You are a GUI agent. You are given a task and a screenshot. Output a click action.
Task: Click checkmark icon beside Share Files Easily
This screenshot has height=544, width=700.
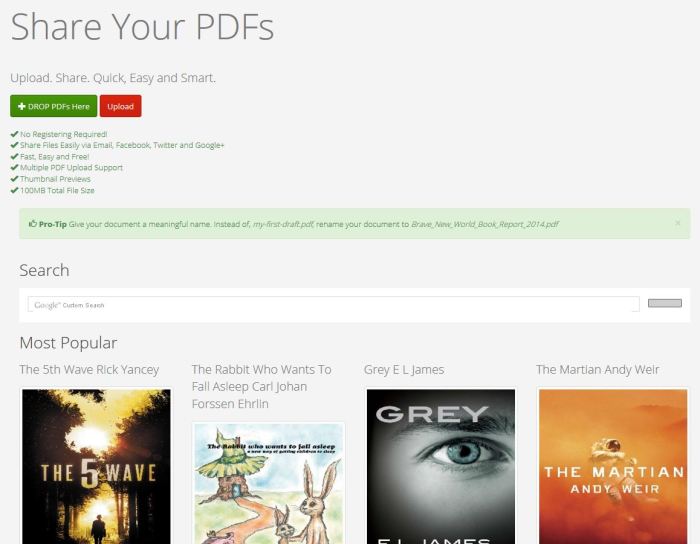[x=14, y=145]
